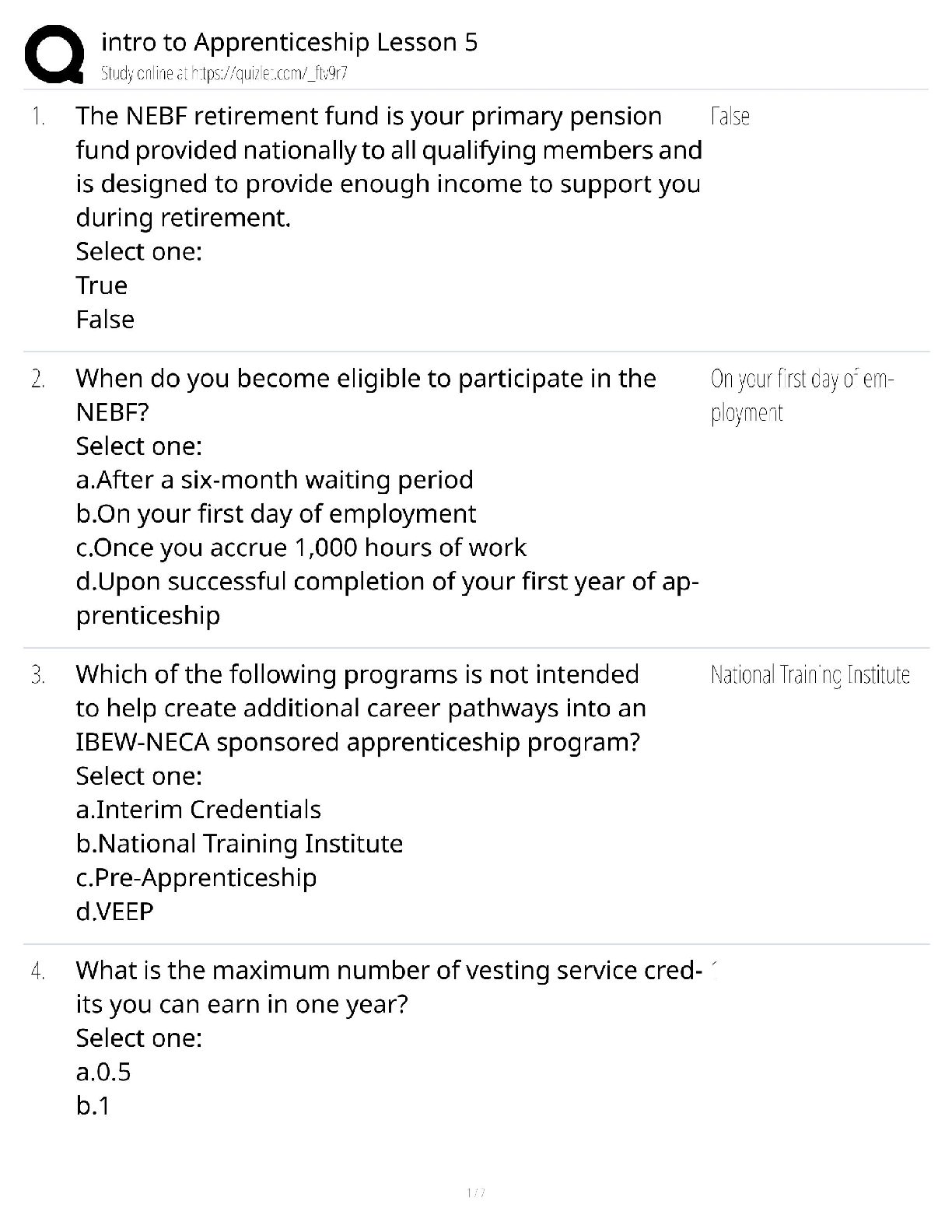The height and width of the screenshot is (1232, 952).
Task: Click the 'False' answer for question 1
Action: coord(730,117)
